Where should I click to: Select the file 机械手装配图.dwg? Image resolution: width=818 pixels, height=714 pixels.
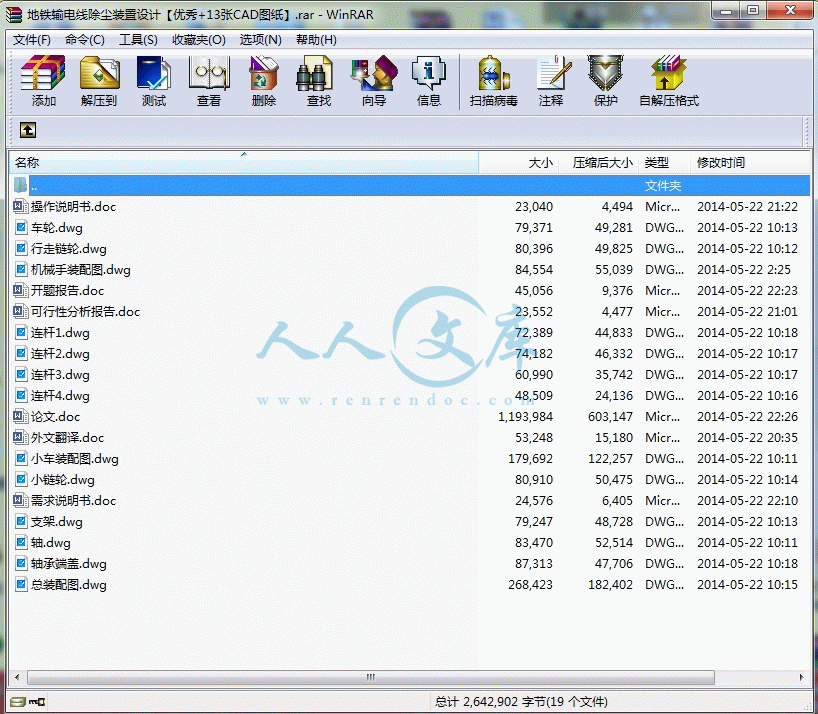80,270
